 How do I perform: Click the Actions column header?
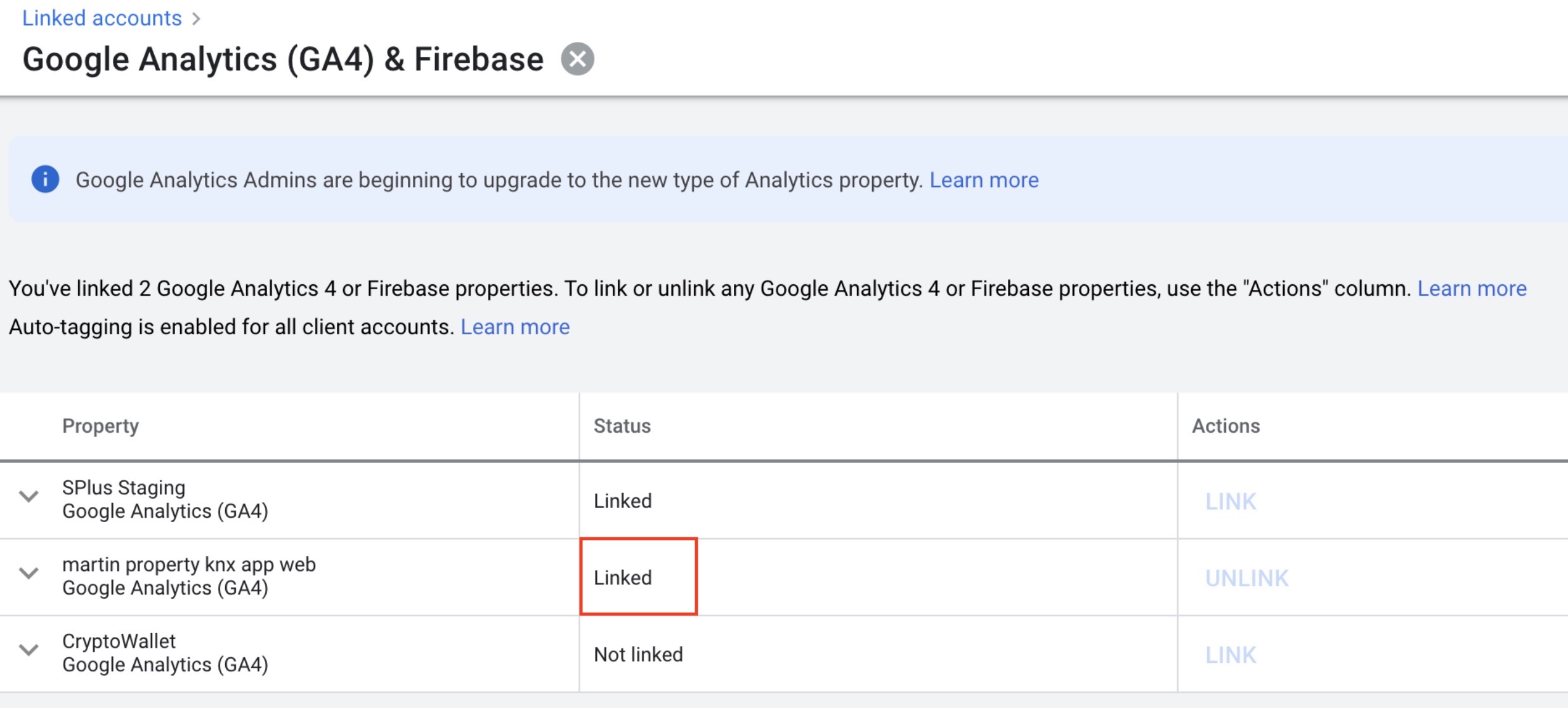1225,426
